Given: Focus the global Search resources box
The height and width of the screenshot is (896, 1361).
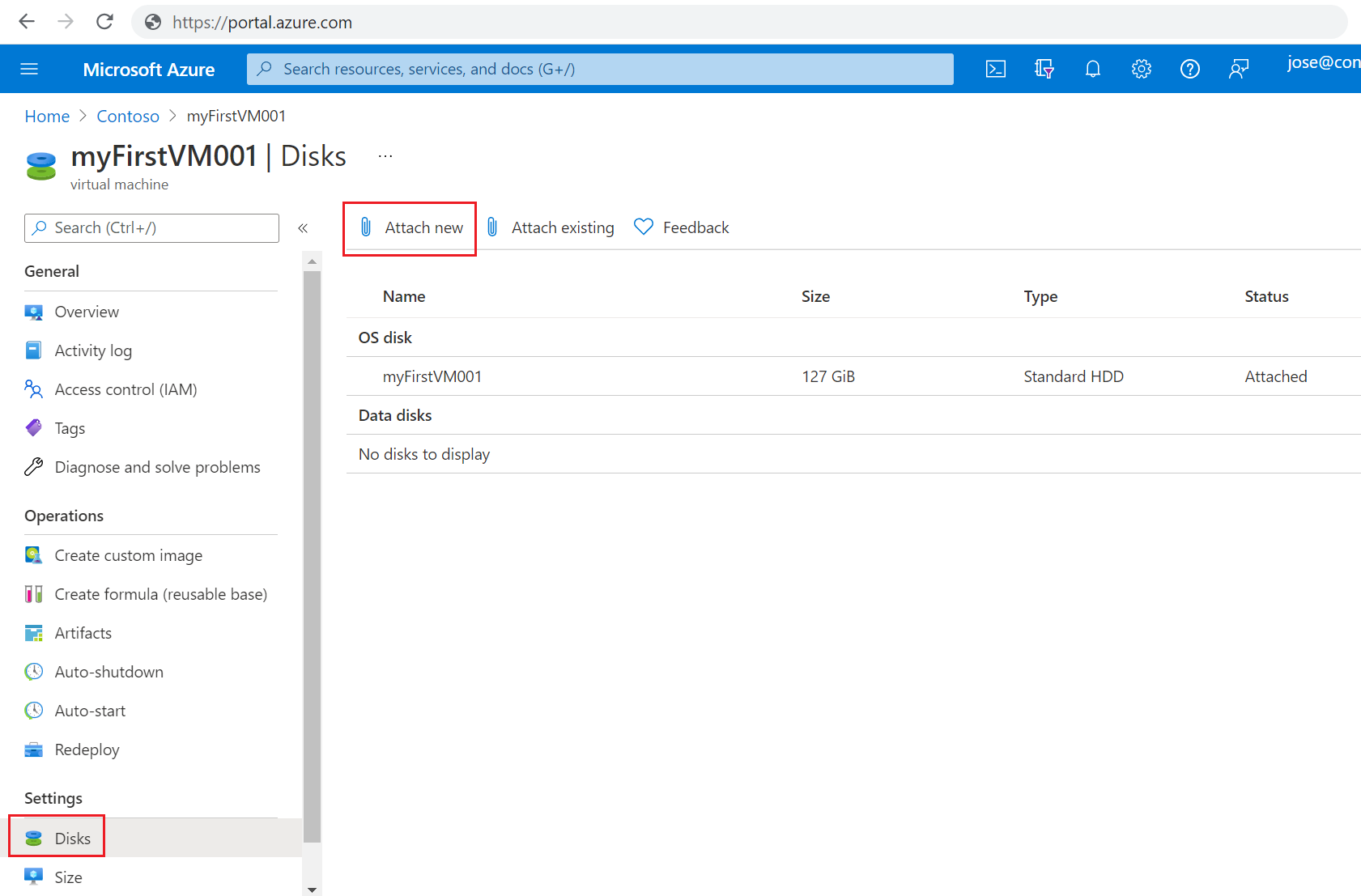Looking at the screenshot, I should coord(600,69).
